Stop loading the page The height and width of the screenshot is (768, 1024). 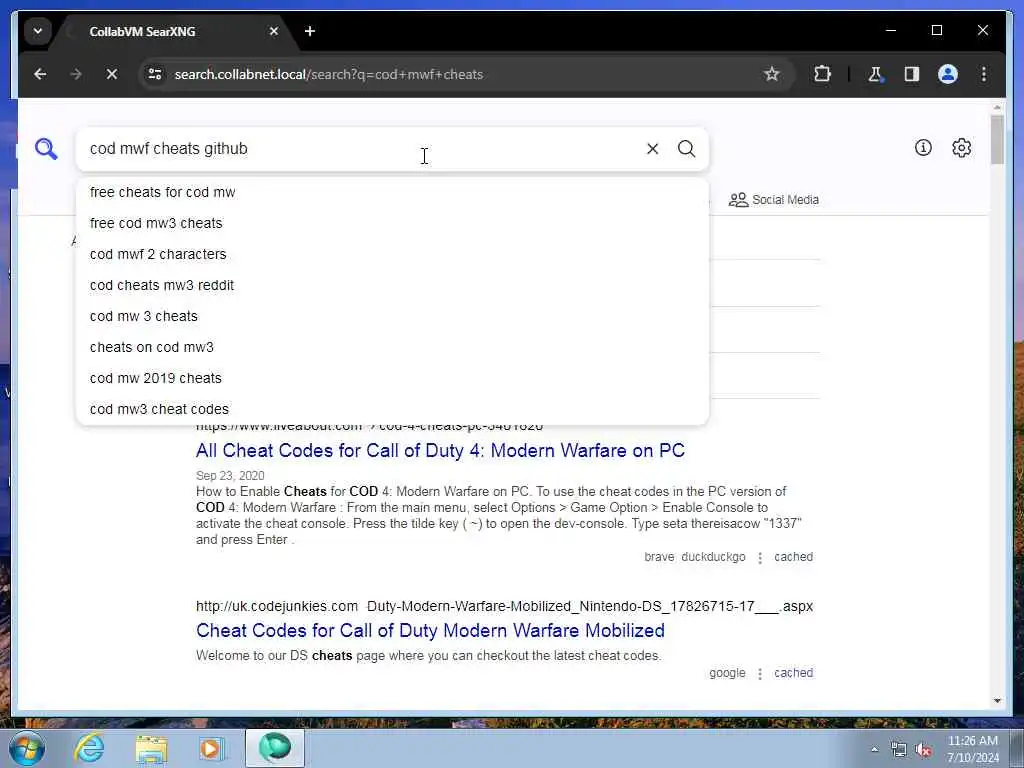point(112,74)
